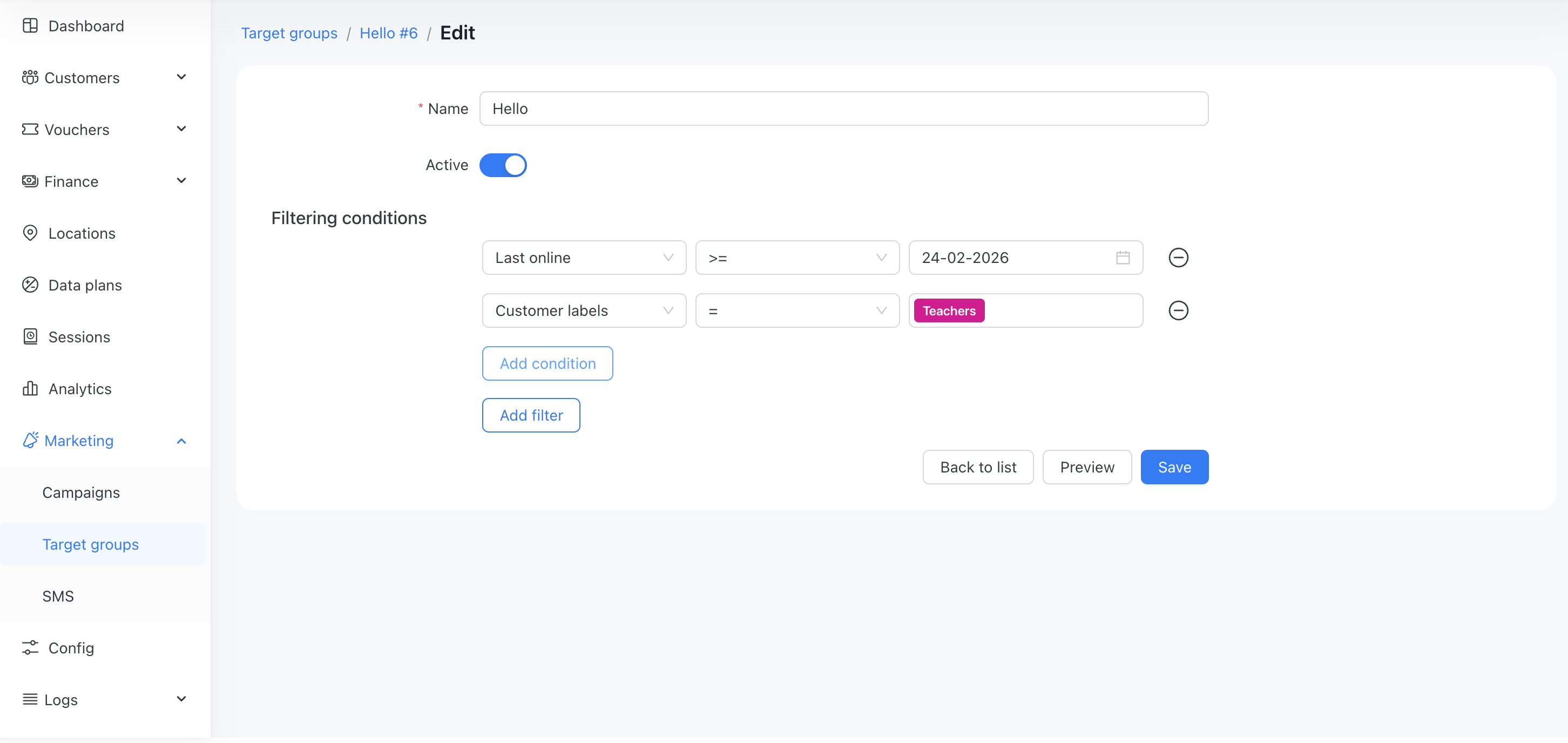Go to the SMS menu item
The width and height of the screenshot is (1568, 743).
click(58, 596)
